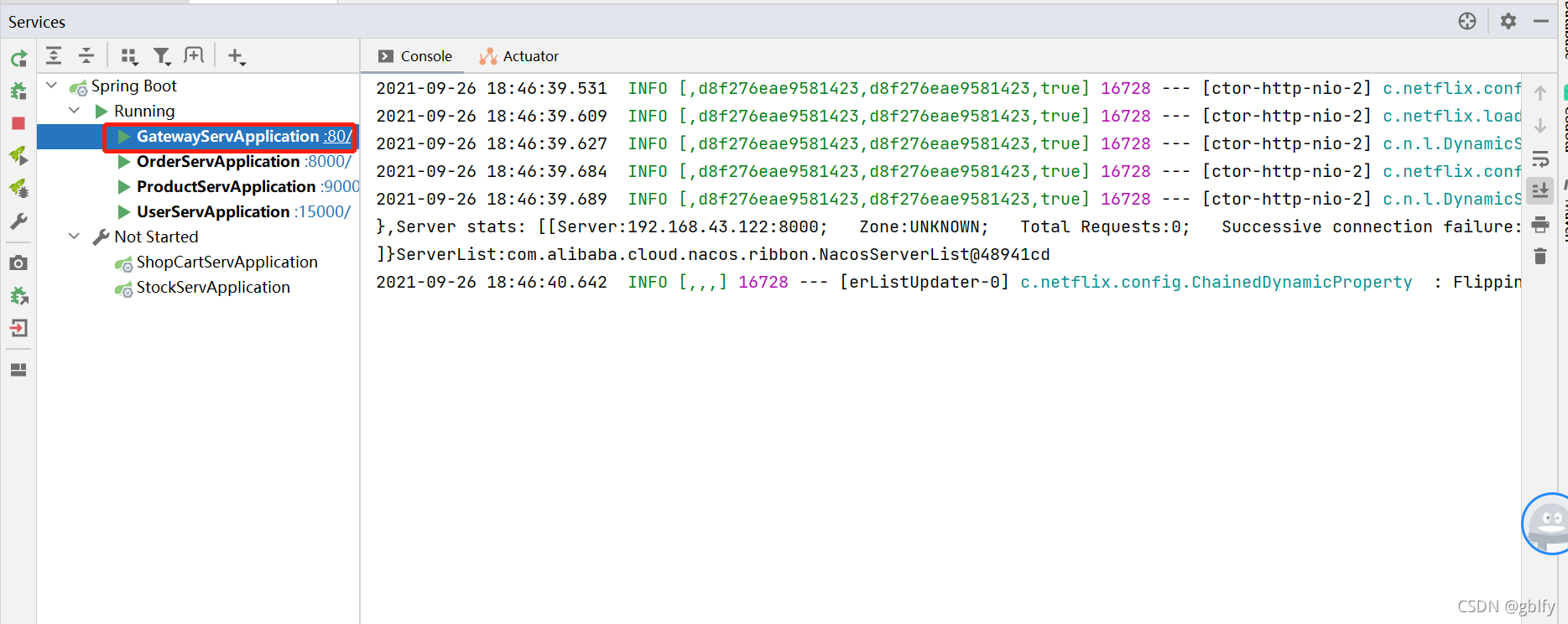Image resolution: width=1568 pixels, height=624 pixels.
Task: Select UserServApplication in services tree
Action: coord(213,212)
